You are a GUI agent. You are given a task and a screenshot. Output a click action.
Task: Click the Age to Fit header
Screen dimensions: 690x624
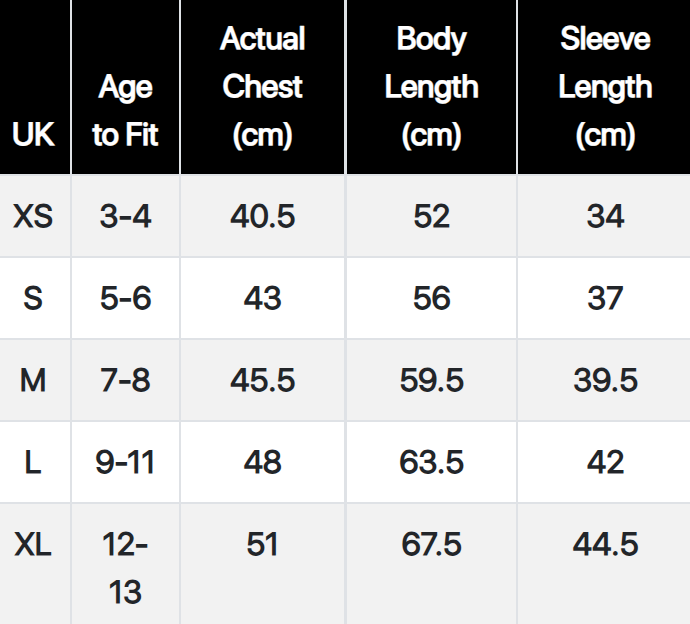(125, 111)
